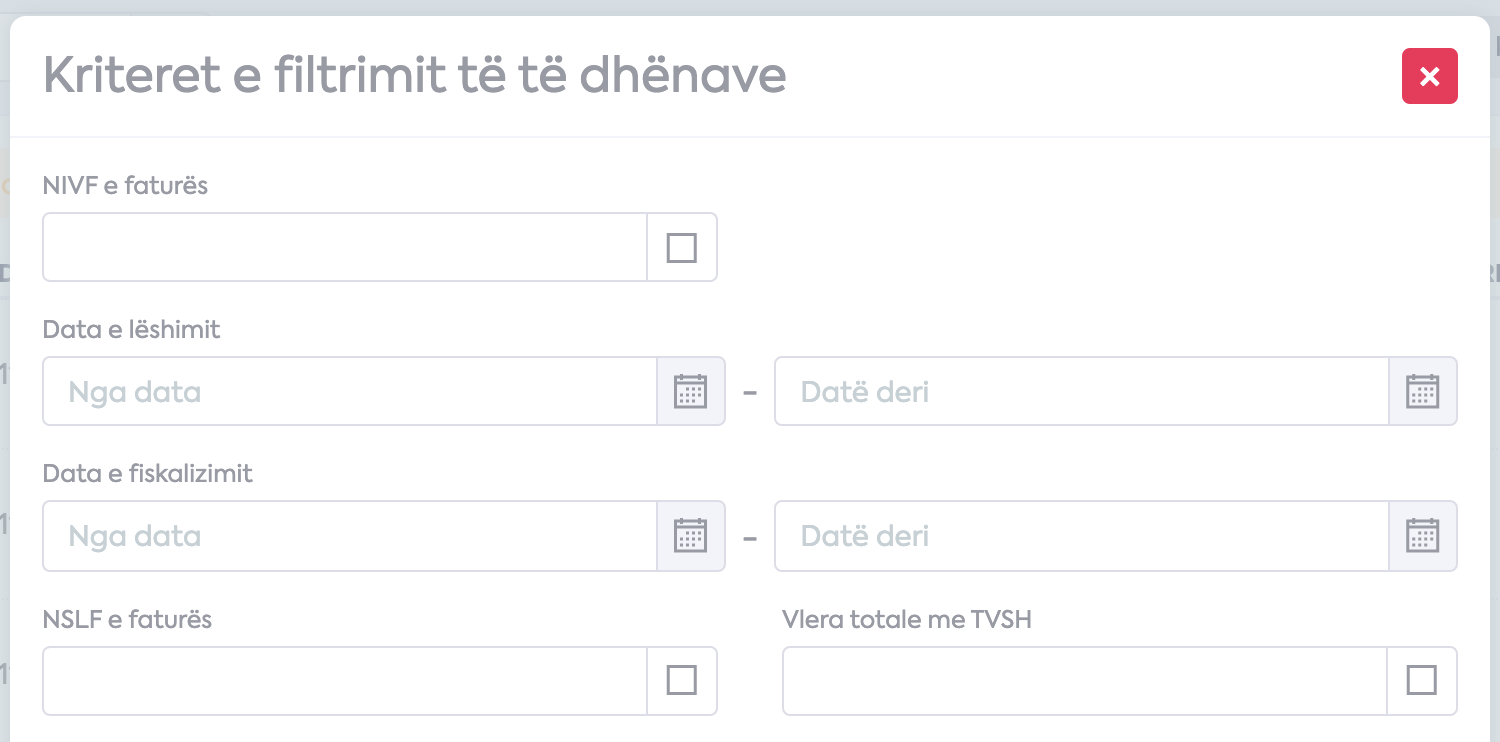This screenshot has height=742, width=1500.
Task: Open calendar for Data e fiskalizimit start date
Action: tap(691, 536)
